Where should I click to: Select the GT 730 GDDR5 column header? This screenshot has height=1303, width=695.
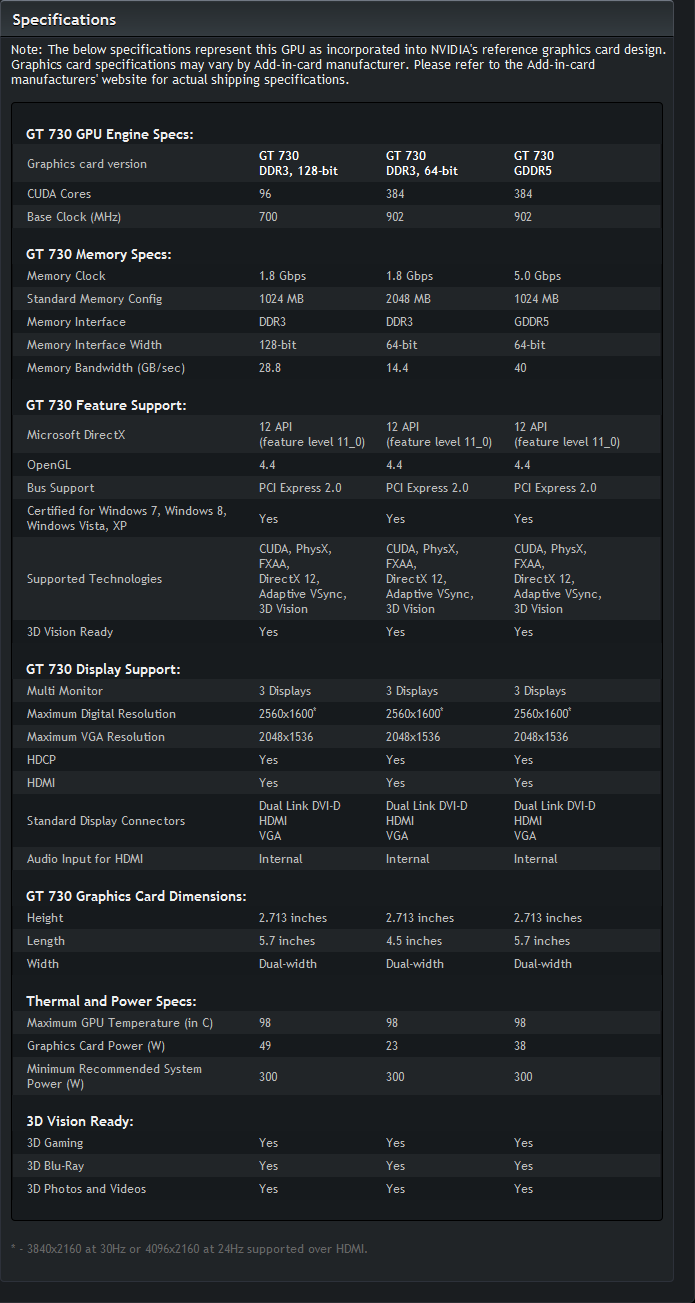pyautogui.click(x=534, y=163)
